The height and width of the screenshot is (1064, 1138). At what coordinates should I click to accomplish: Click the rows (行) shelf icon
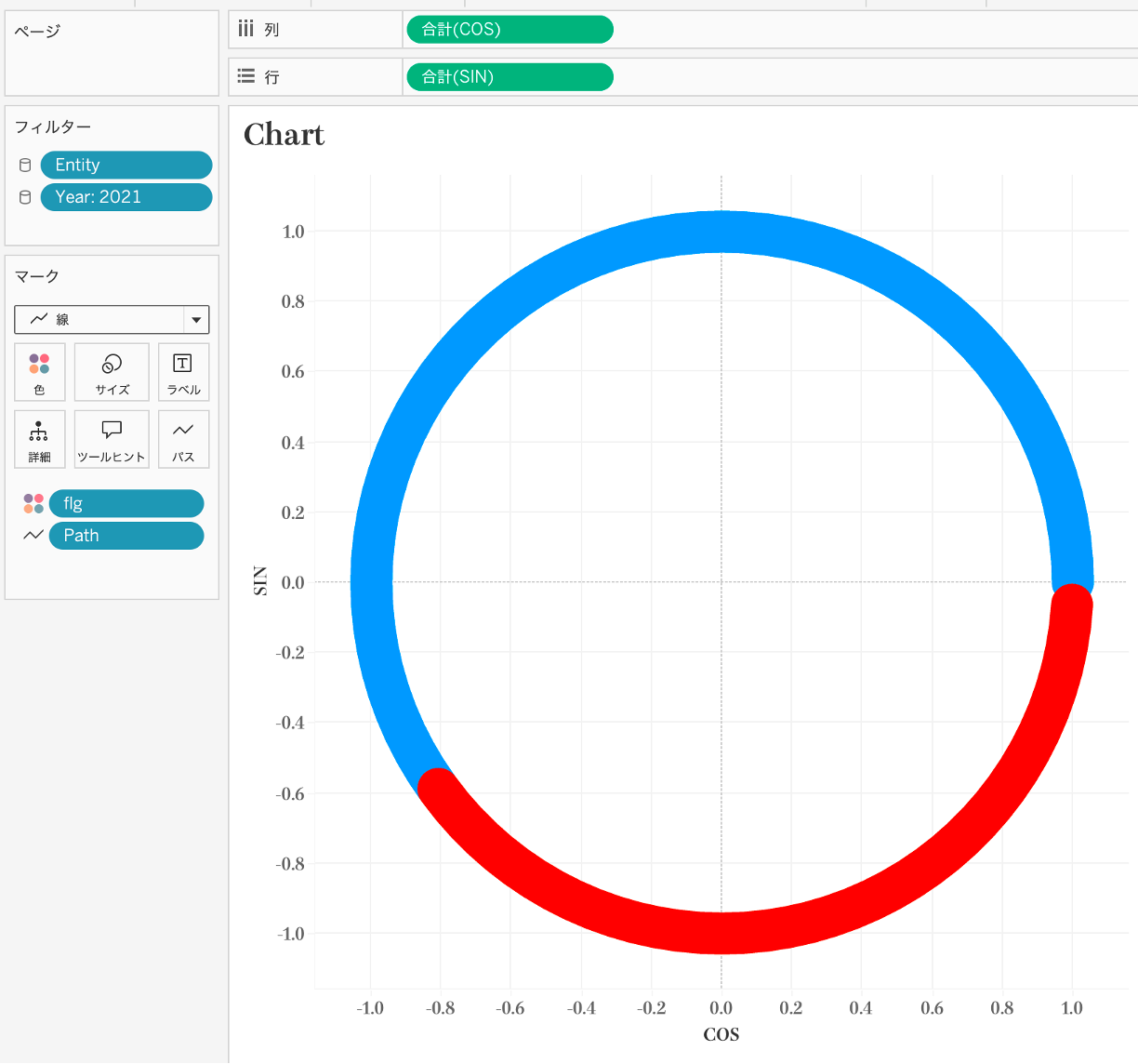point(245,76)
